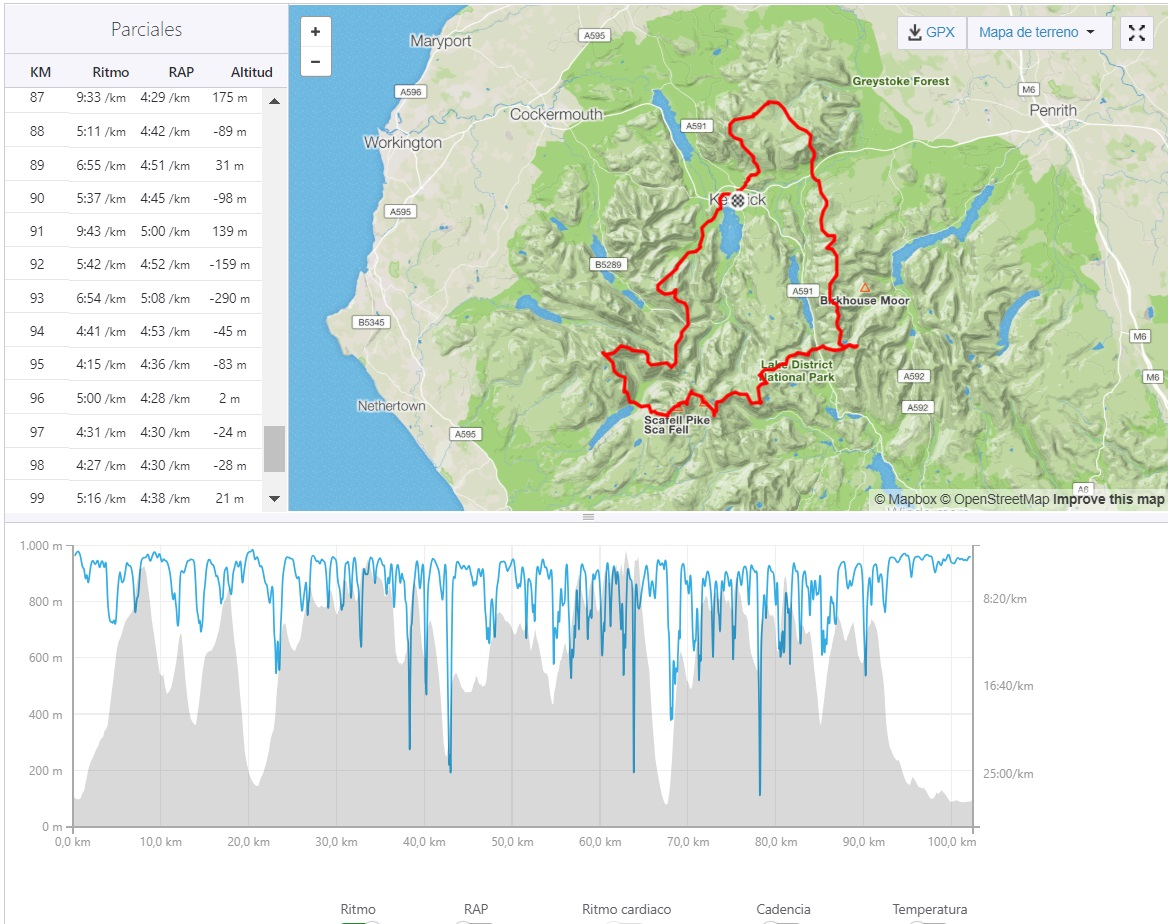The height and width of the screenshot is (924, 1168).
Task: Enable the Cadencia chart switch
Action: 783,922
